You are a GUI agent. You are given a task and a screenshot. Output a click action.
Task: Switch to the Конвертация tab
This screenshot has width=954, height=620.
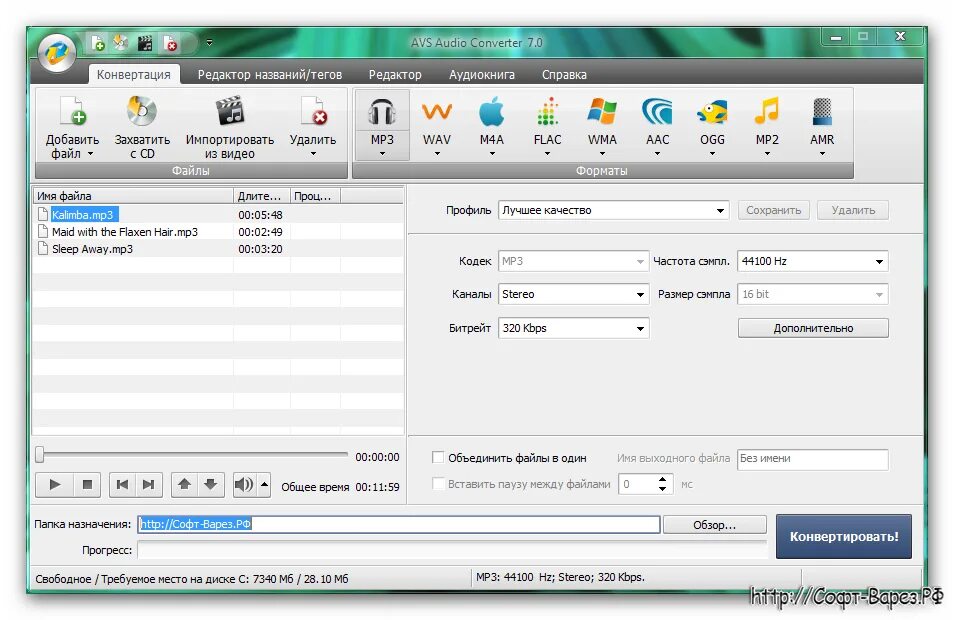pyautogui.click(x=134, y=75)
